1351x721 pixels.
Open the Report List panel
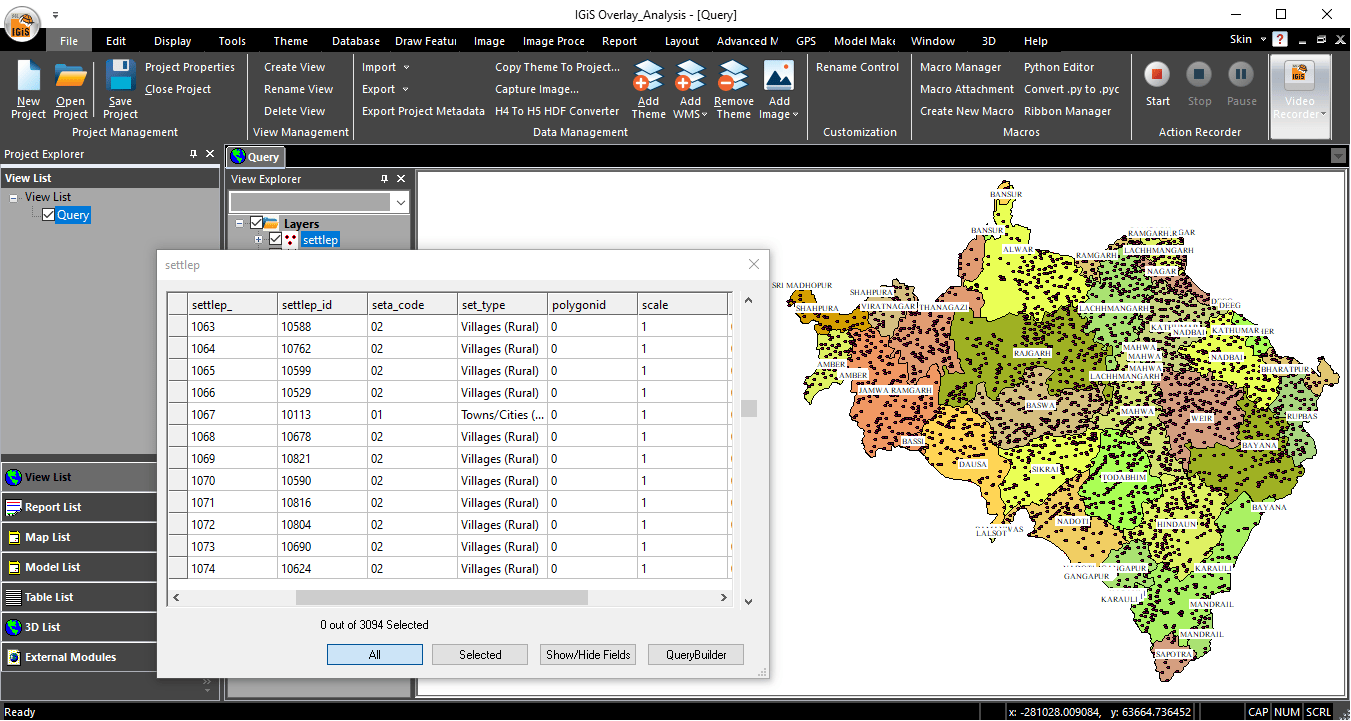coord(79,507)
